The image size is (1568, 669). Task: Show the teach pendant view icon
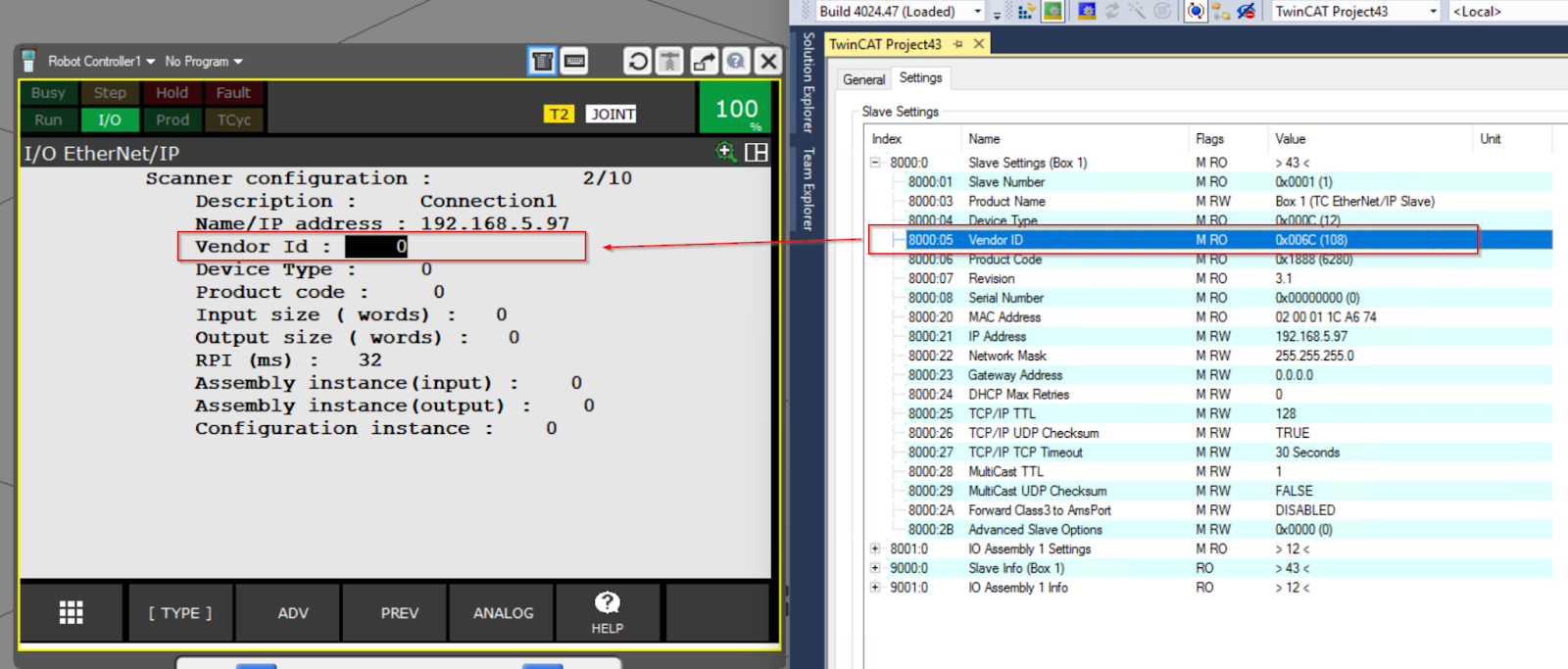coord(542,61)
